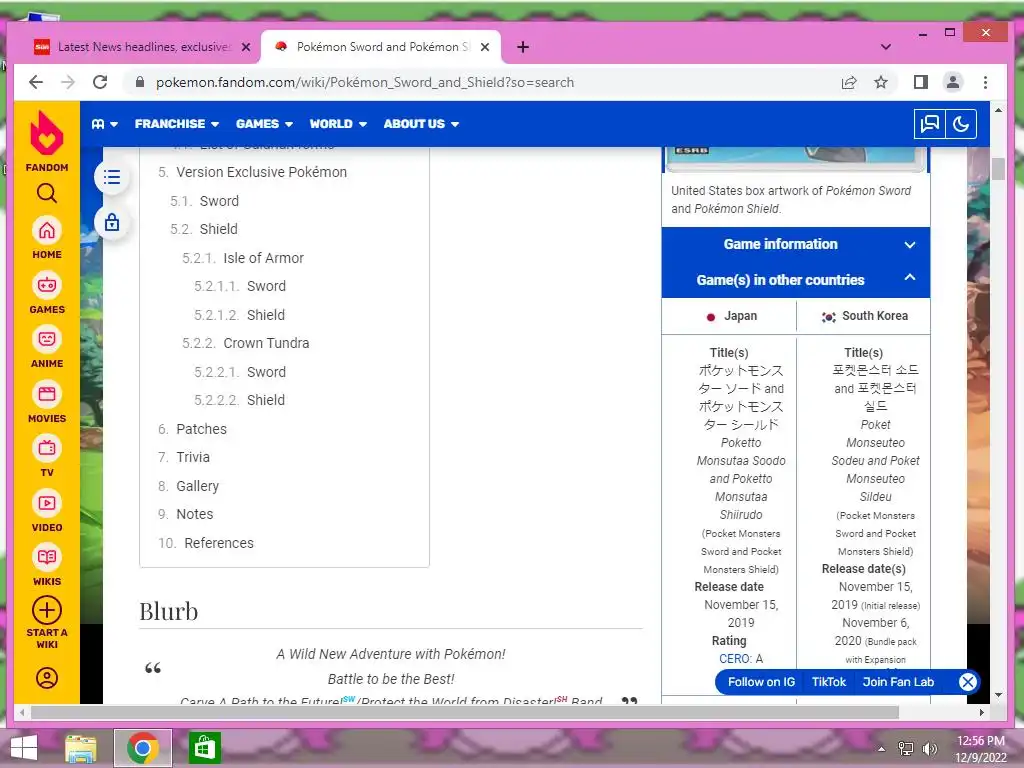
Task: Reload the page
Action: click(100, 82)
